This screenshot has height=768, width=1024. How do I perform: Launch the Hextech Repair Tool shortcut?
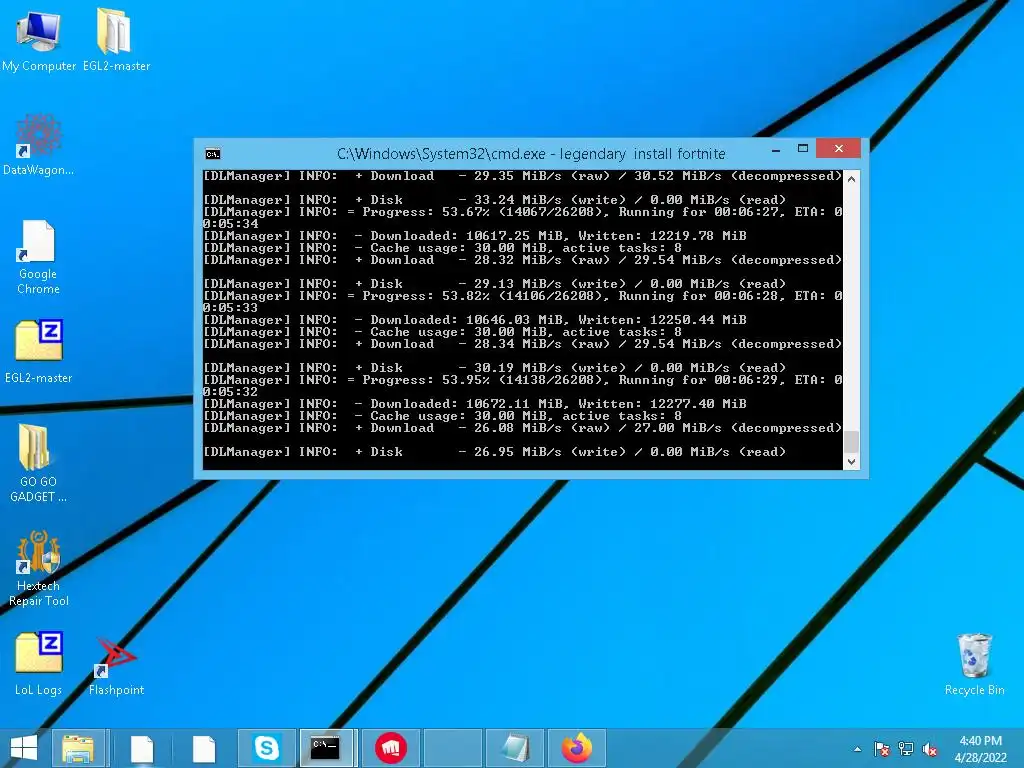pos(39,569)
